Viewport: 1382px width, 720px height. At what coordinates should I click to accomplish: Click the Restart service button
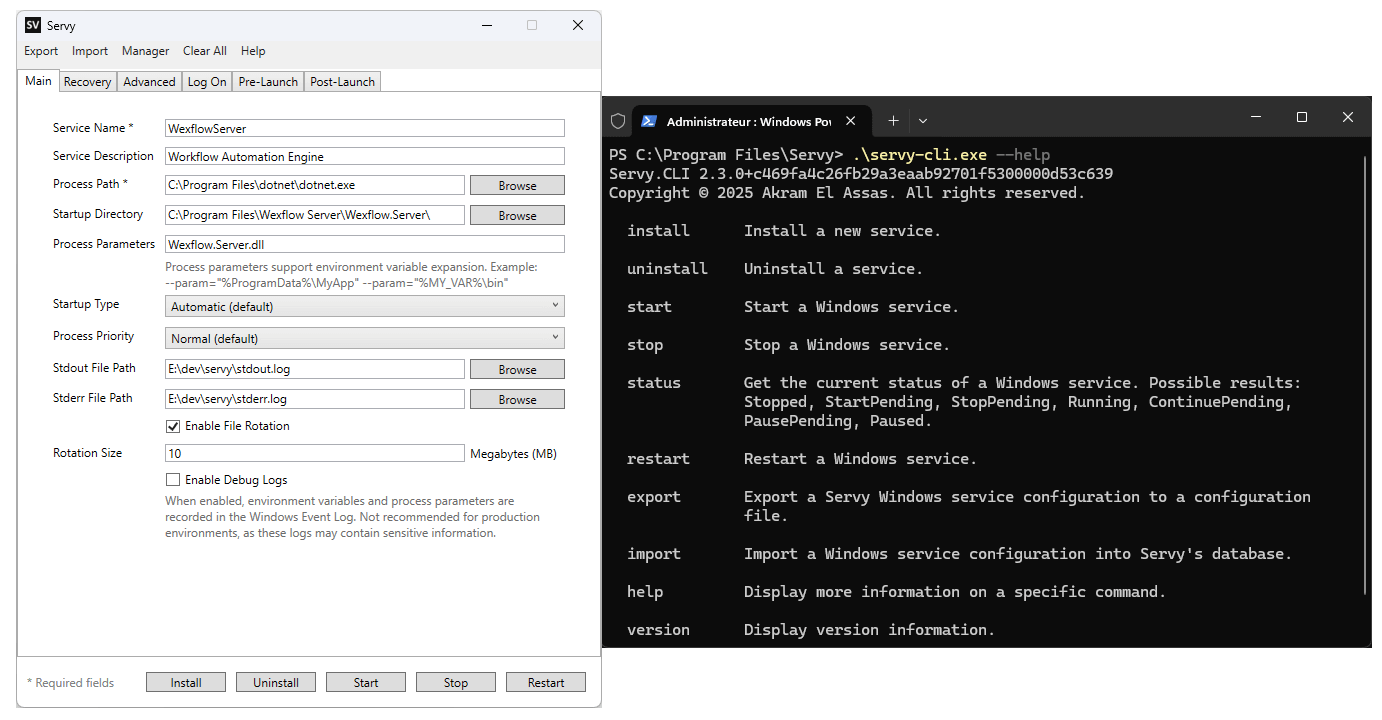tap(545, 681)
